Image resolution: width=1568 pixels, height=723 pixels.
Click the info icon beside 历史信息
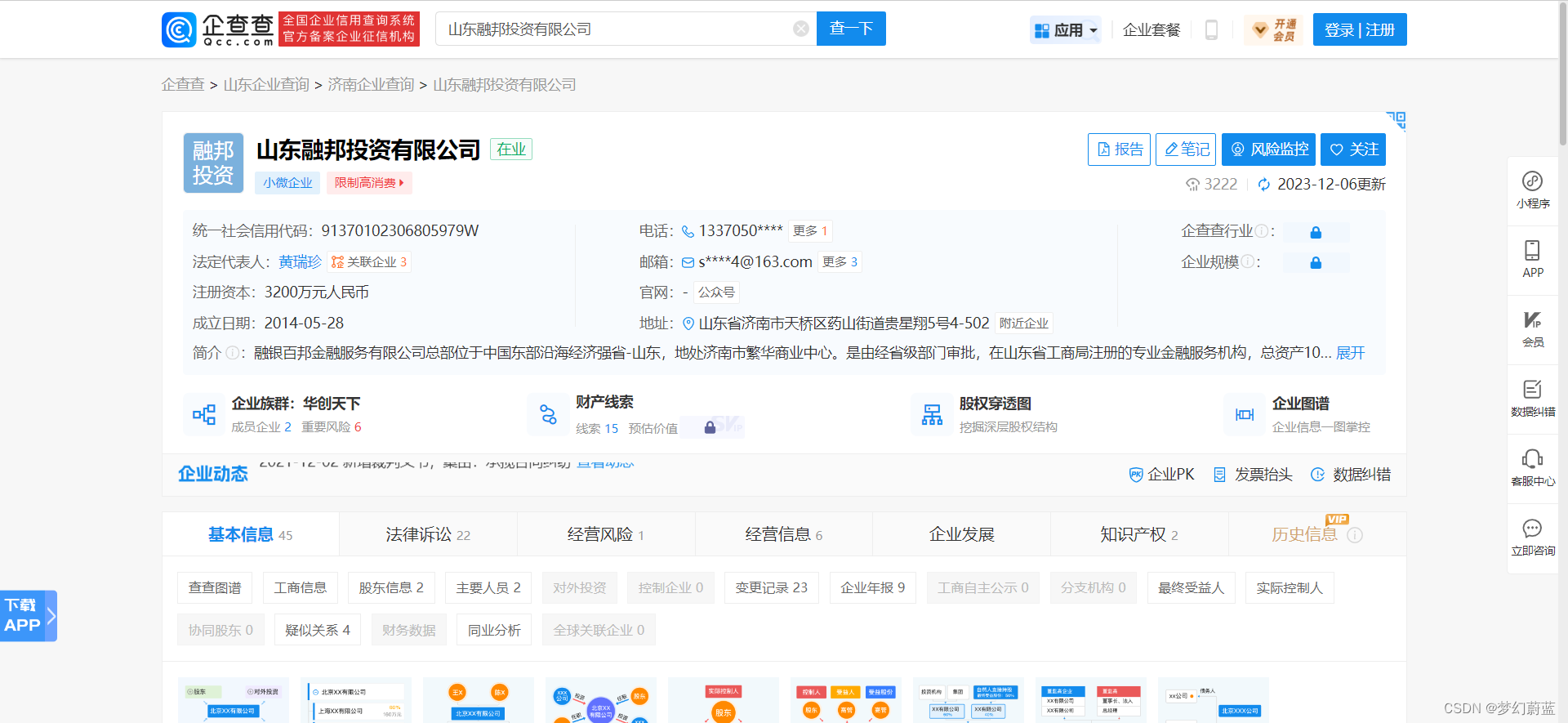(x=1355, y=535)
